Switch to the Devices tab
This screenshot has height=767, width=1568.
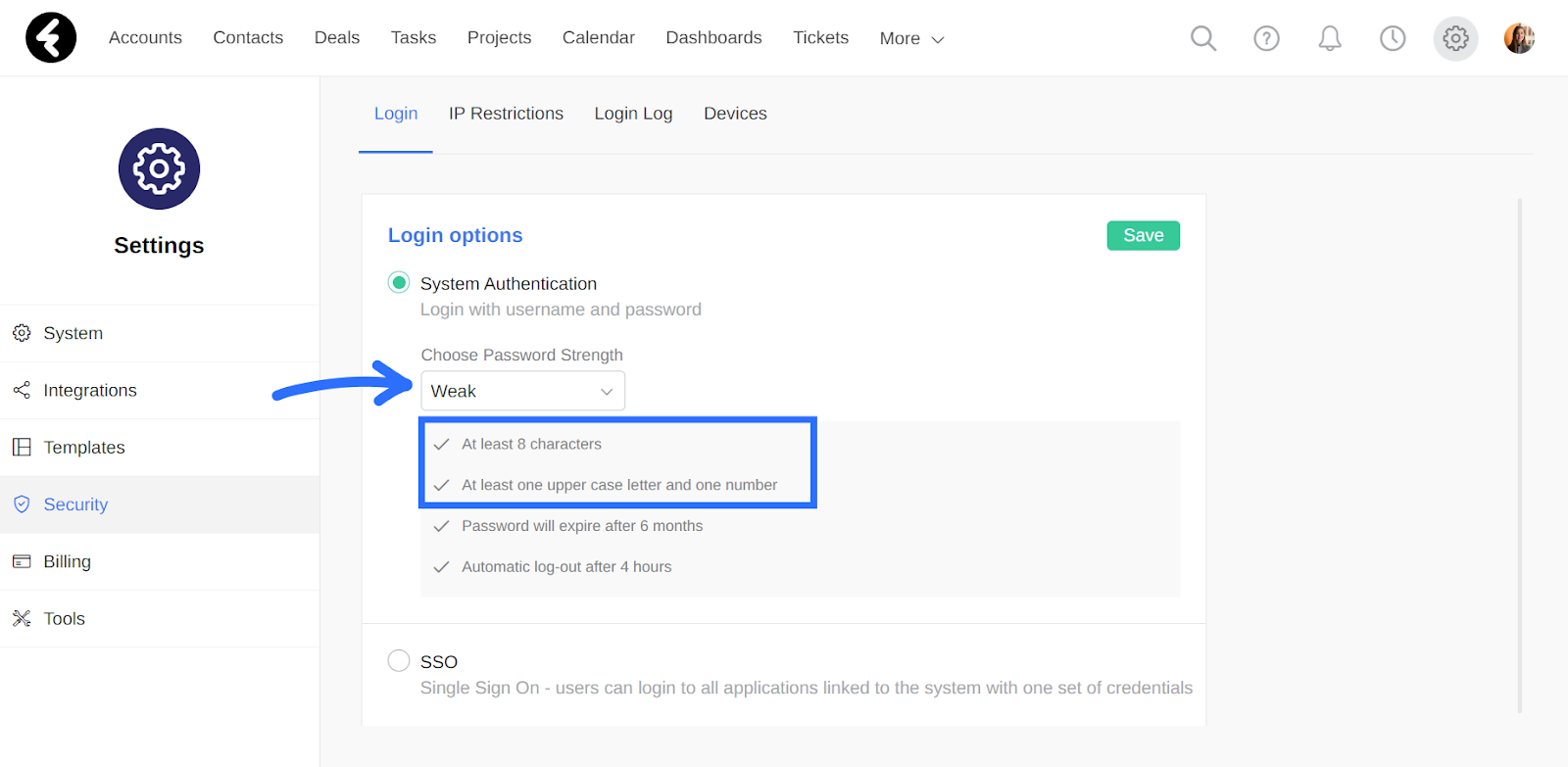[735, 114]
